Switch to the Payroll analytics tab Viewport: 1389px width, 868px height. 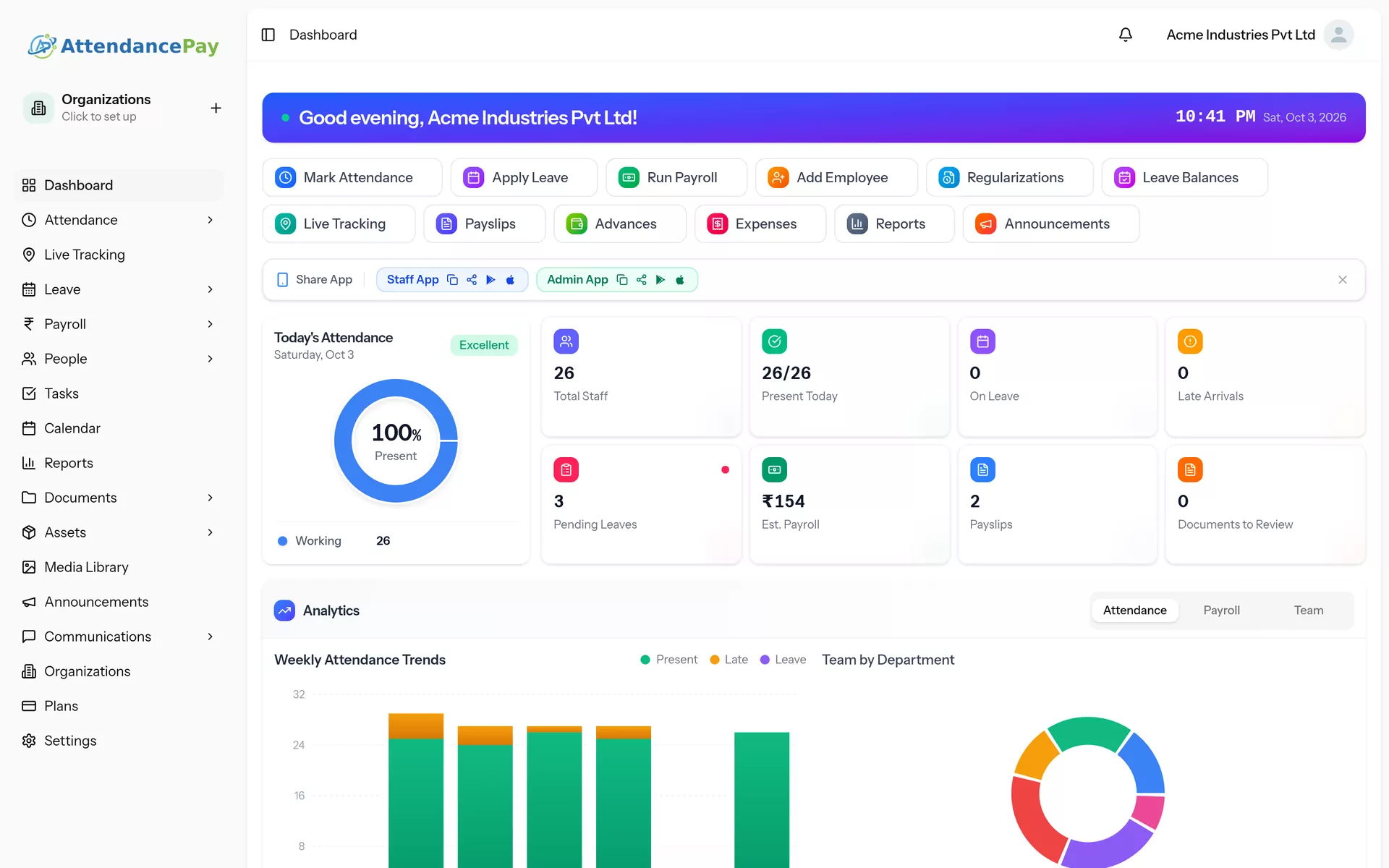pos(1221,610)
